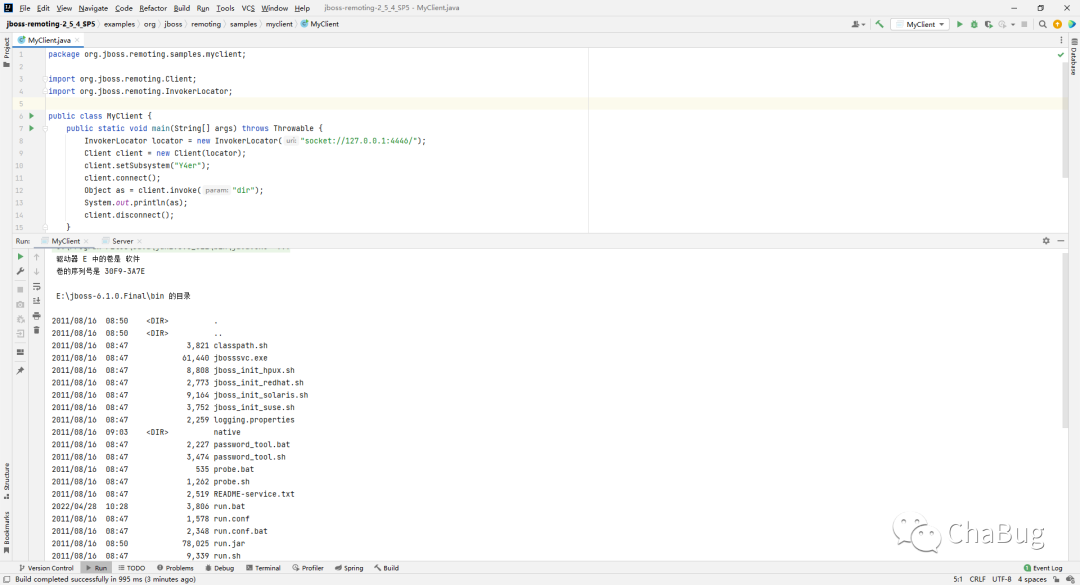
Task: Open Terminal tool window
Action: tap(263, 568)
